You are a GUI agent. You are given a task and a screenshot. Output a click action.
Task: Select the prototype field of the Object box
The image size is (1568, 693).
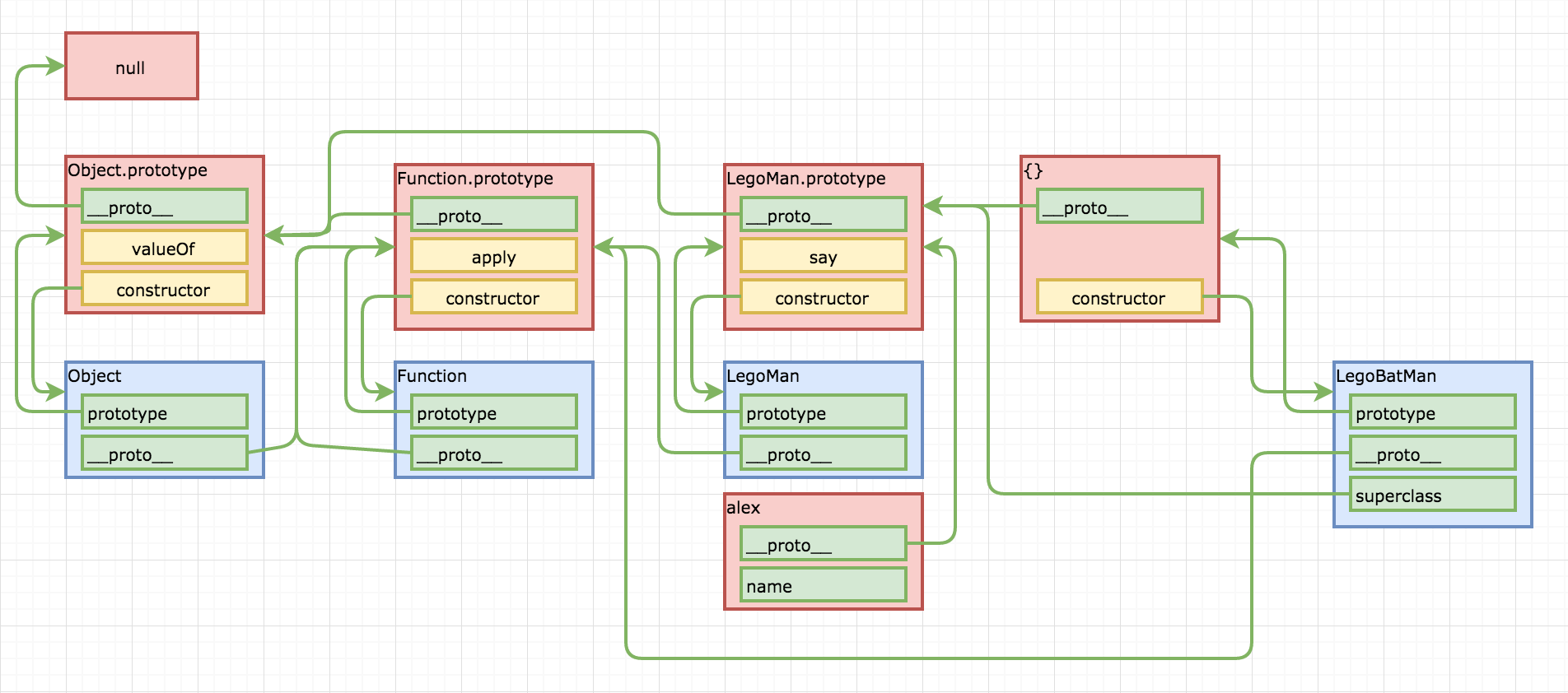(165, 412)
